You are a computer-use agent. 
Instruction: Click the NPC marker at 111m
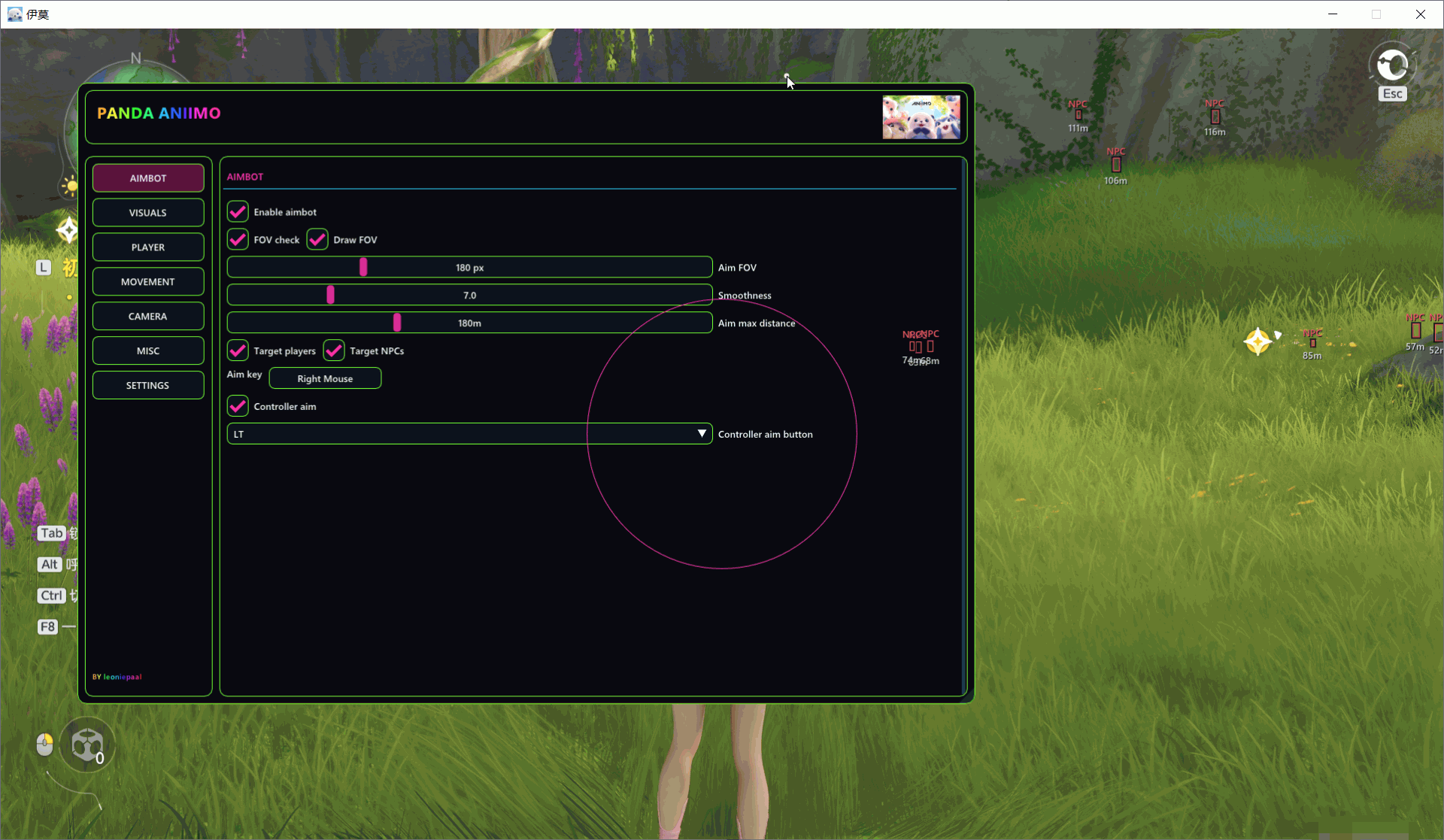[x=1078, y=116]
